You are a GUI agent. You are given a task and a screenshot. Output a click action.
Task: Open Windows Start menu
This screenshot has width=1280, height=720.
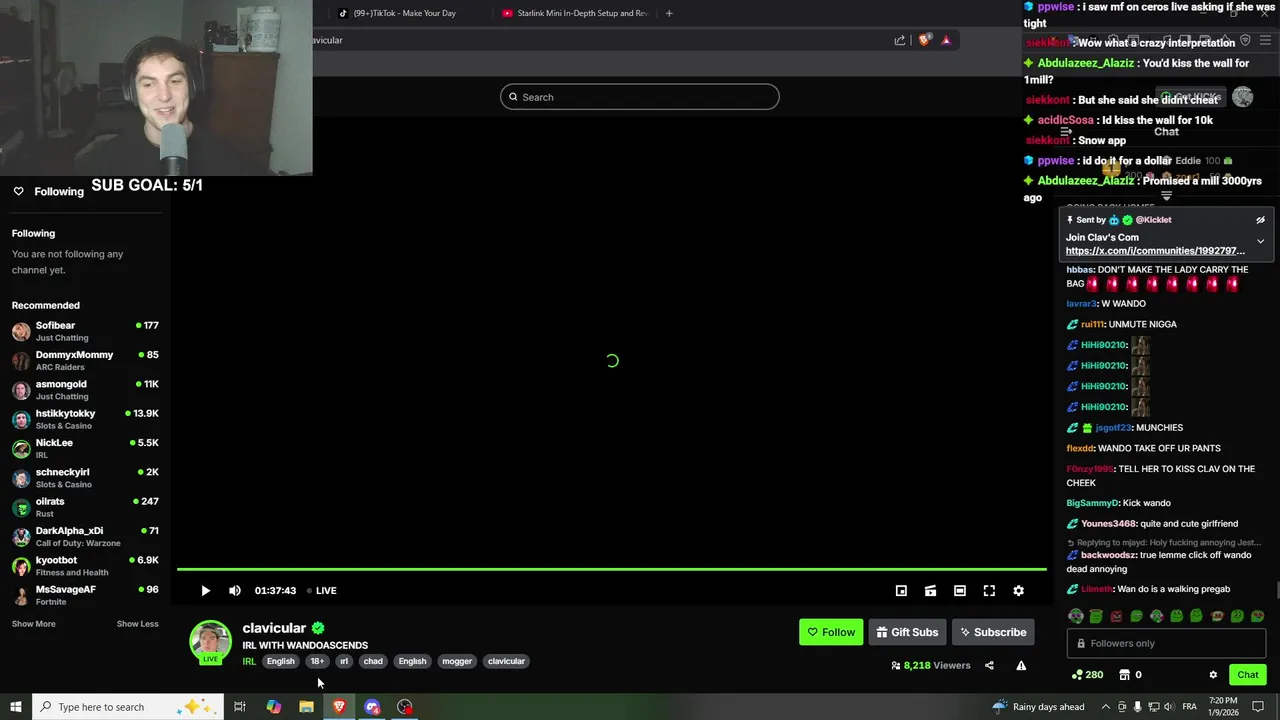click(x=16, y=707)
